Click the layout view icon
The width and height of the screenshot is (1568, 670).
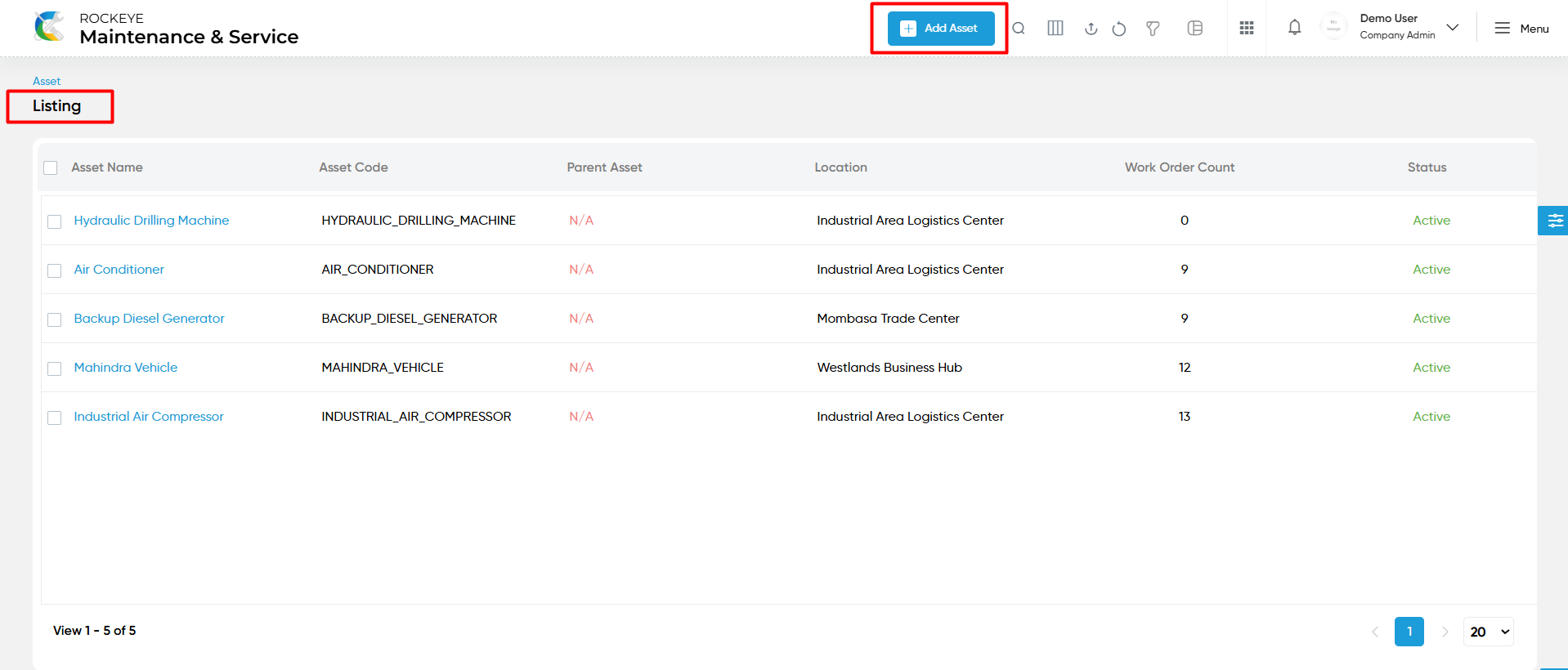1195,29
